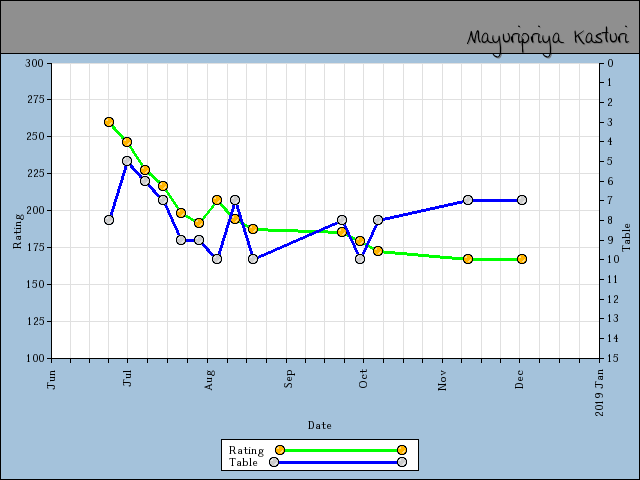
Task: Select late-September orange Rating point near 185
Action: pos(342,232)
